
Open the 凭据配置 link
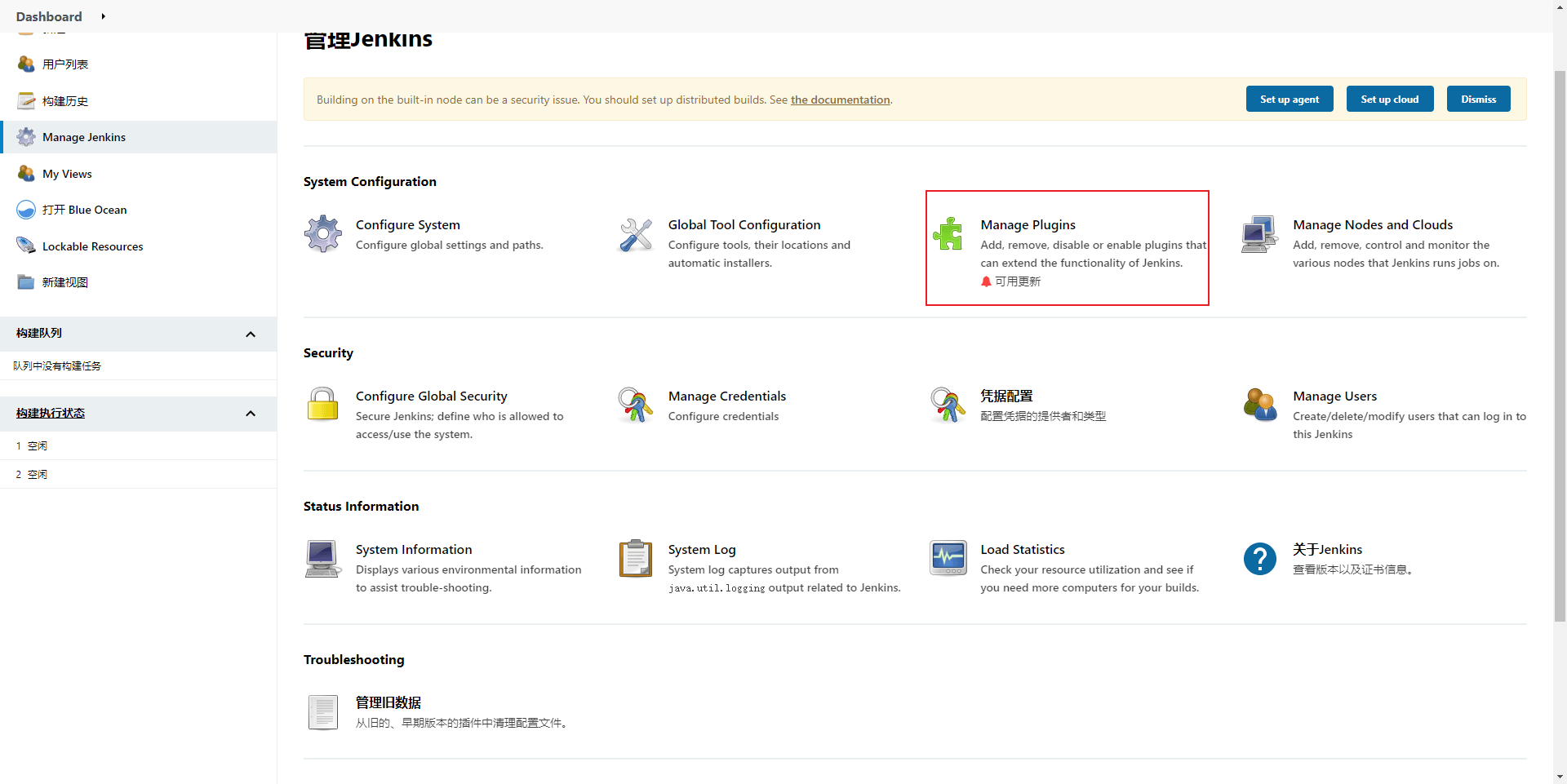pos(1006,396)
